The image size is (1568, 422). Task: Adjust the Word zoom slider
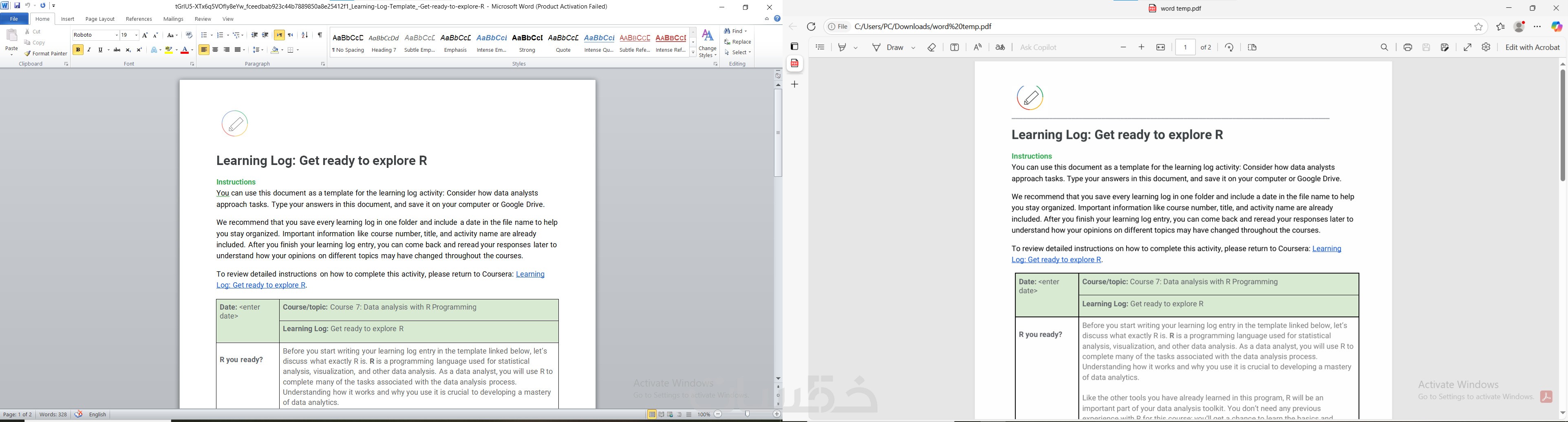coord(747,415)
